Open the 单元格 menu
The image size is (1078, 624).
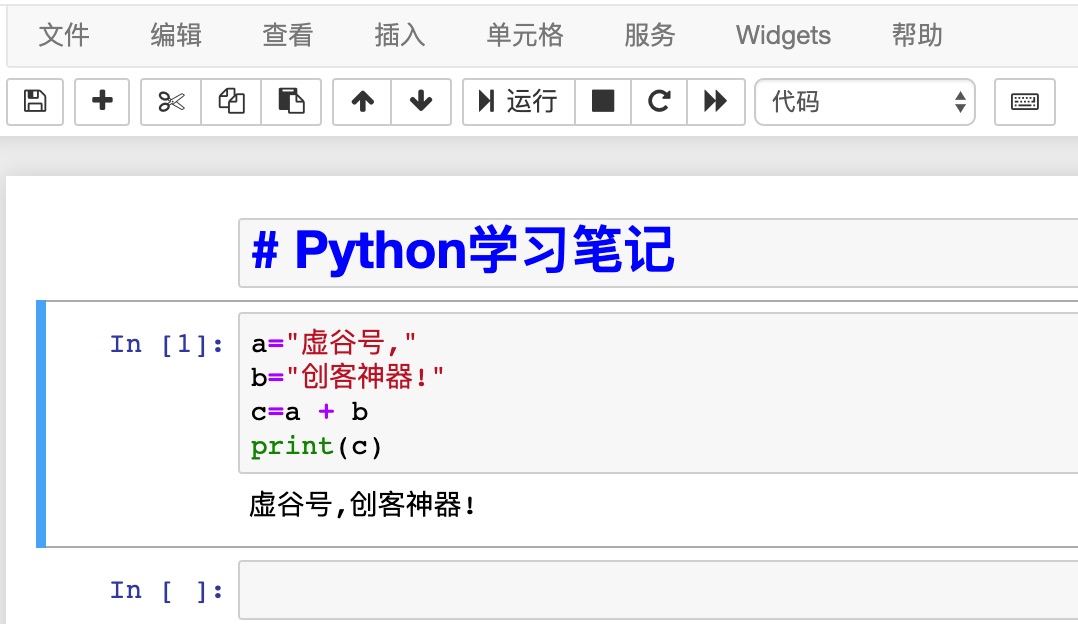(x=525, y=35)
